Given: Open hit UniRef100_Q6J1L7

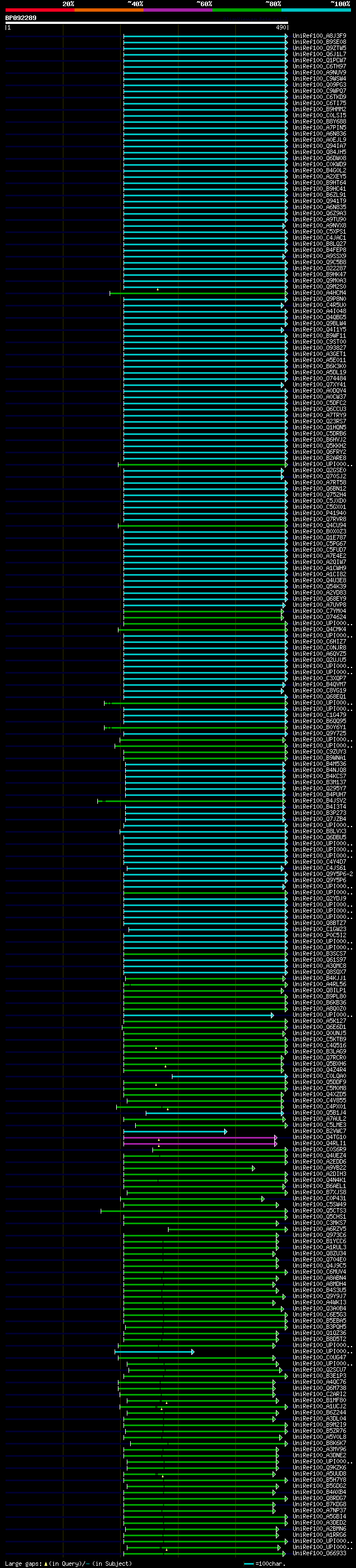Looking at the screenshot, I should (319, 54).
